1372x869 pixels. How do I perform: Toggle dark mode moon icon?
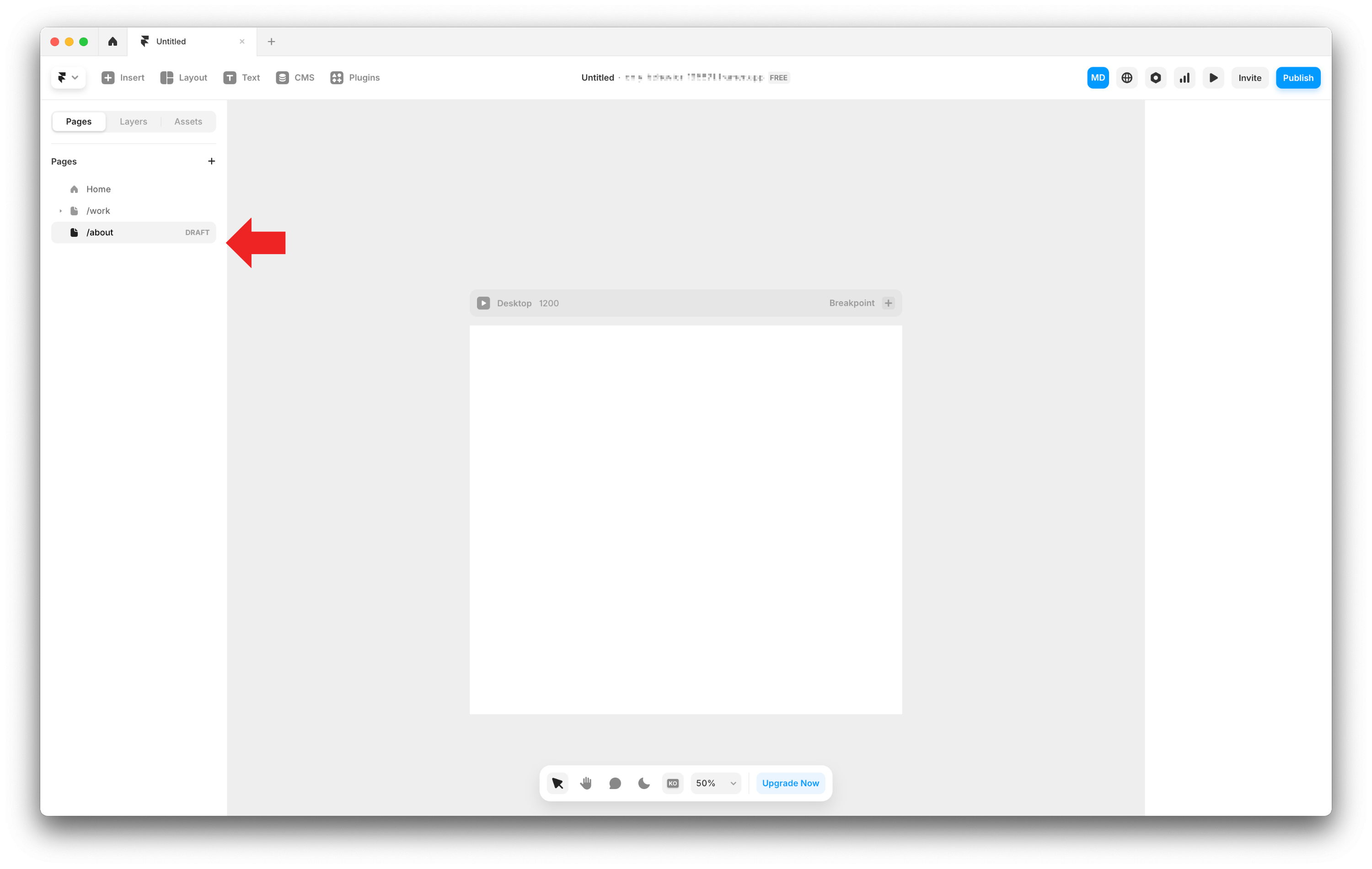point(644,783)
